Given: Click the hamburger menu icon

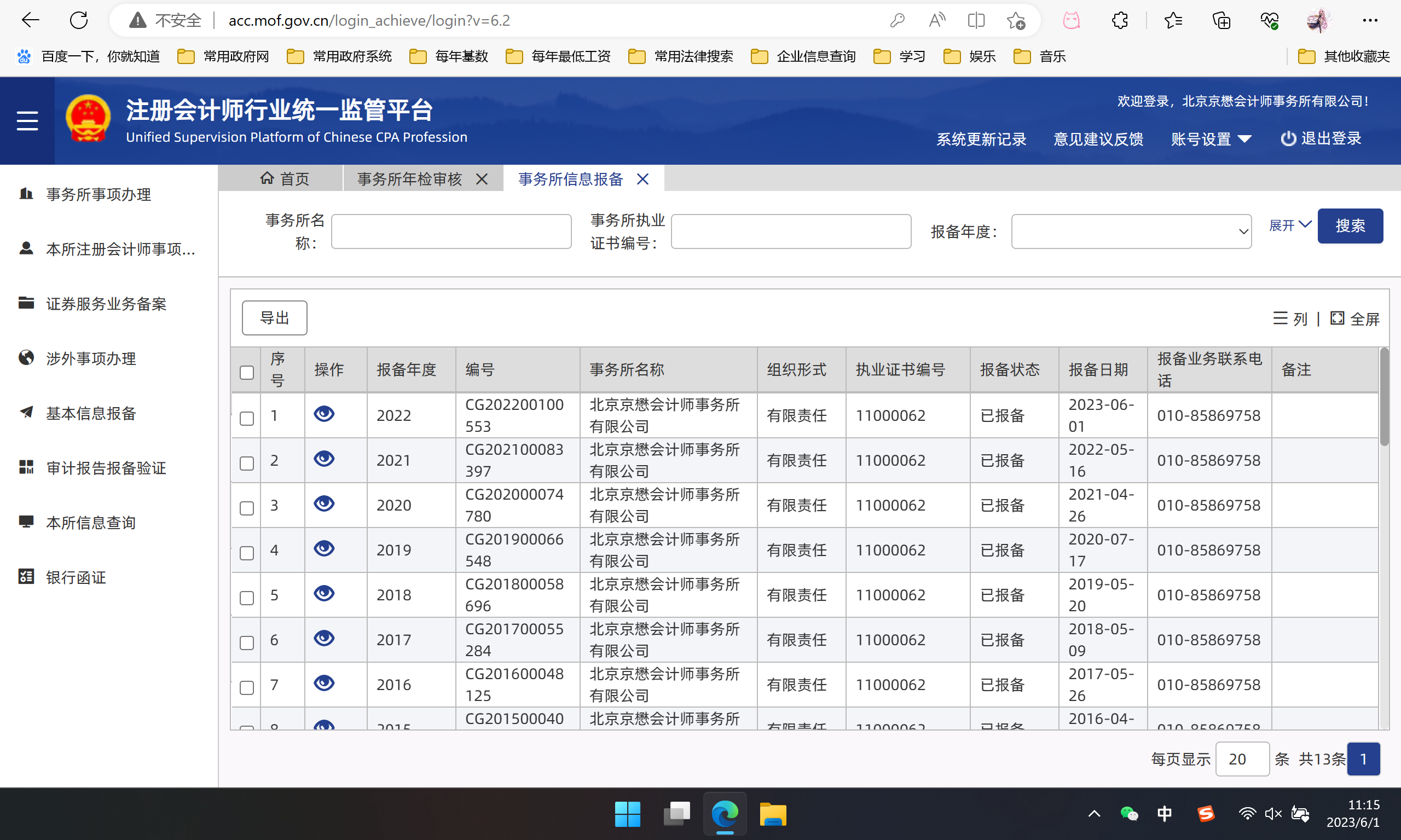Looking at the screenshot, I should click(x=27, y=120).
